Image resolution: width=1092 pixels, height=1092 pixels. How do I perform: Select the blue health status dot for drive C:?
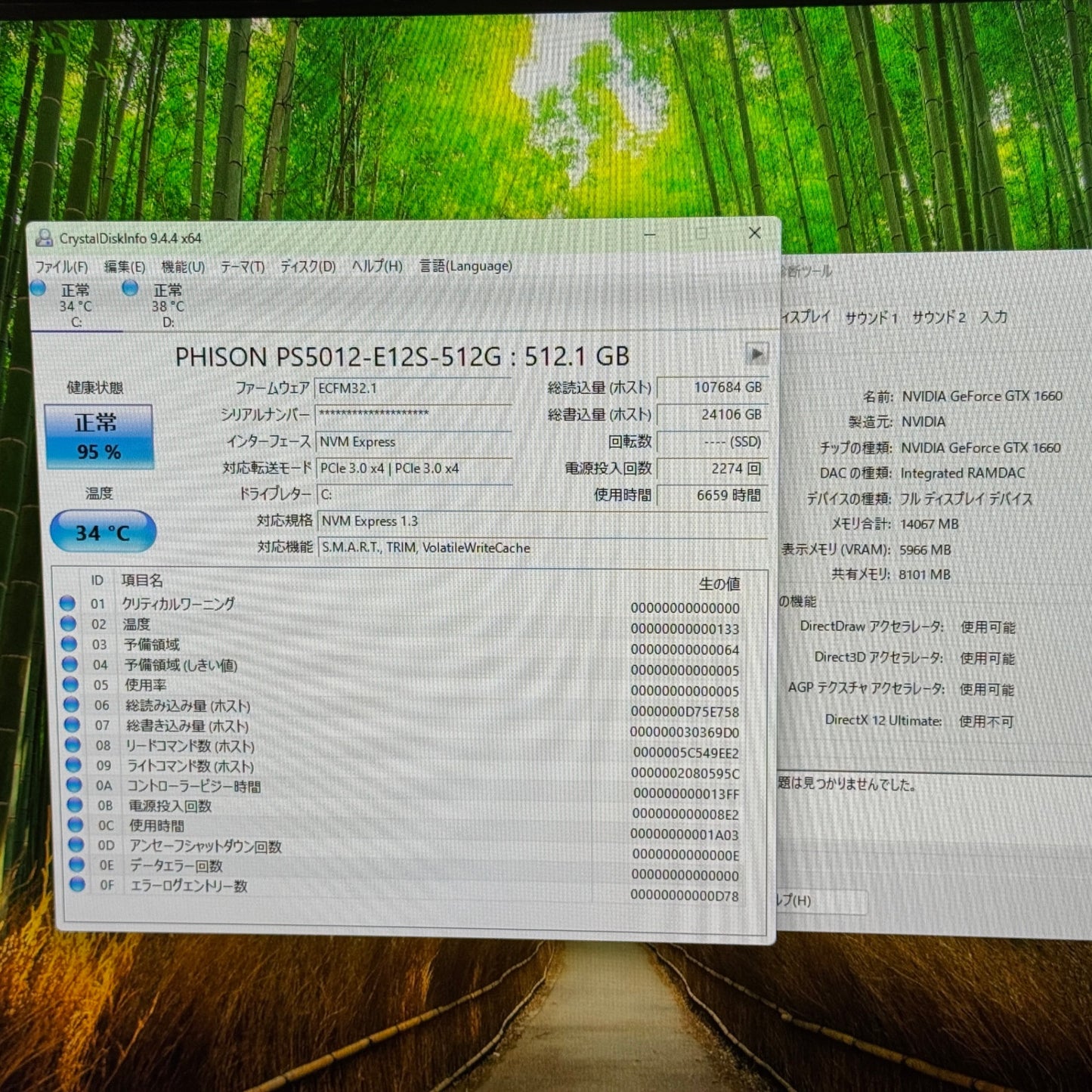click(37, 289)
